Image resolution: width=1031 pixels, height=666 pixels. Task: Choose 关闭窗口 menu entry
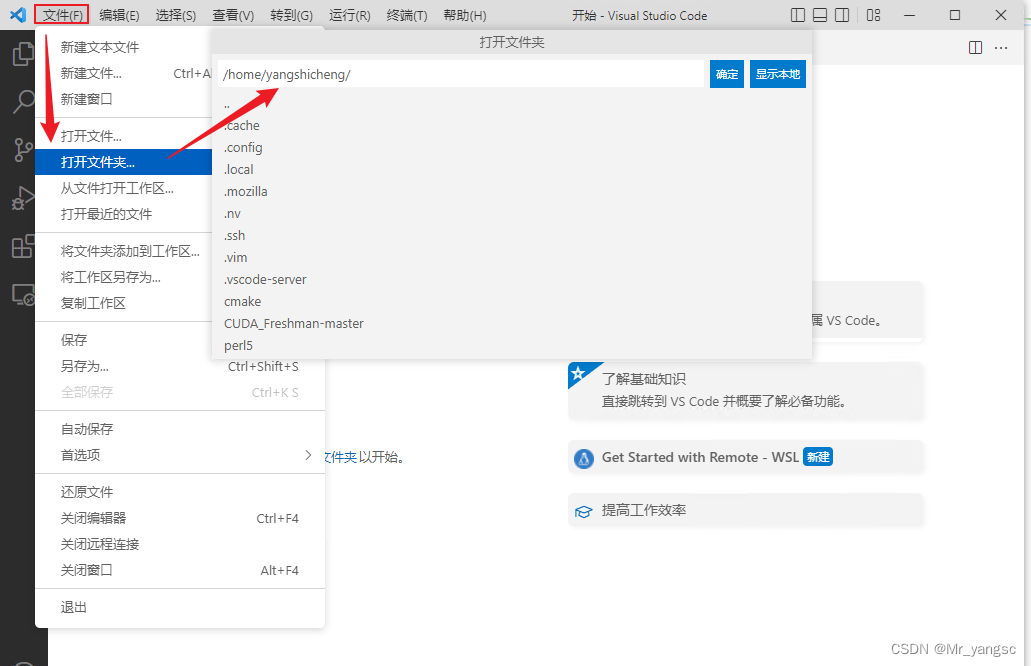coord(180,571)
